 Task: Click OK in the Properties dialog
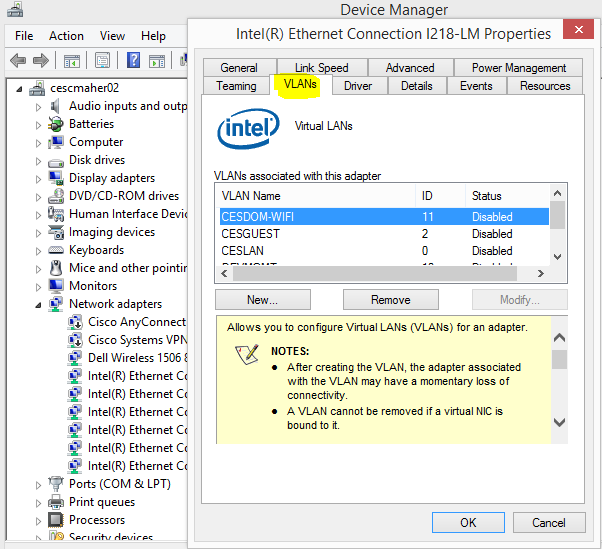click(x=468, y=523)
